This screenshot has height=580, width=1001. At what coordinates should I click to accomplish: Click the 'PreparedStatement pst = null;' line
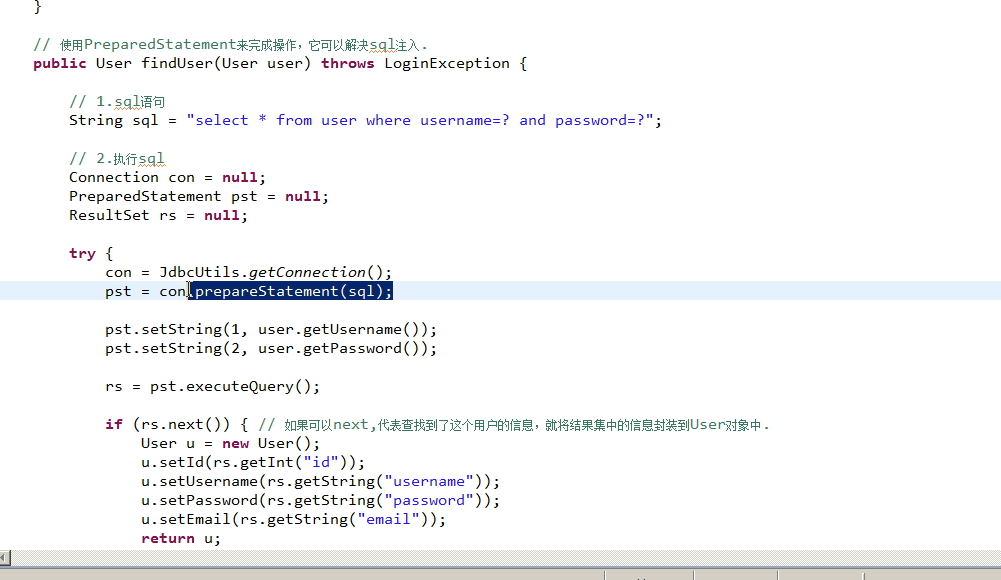(199, 197)
